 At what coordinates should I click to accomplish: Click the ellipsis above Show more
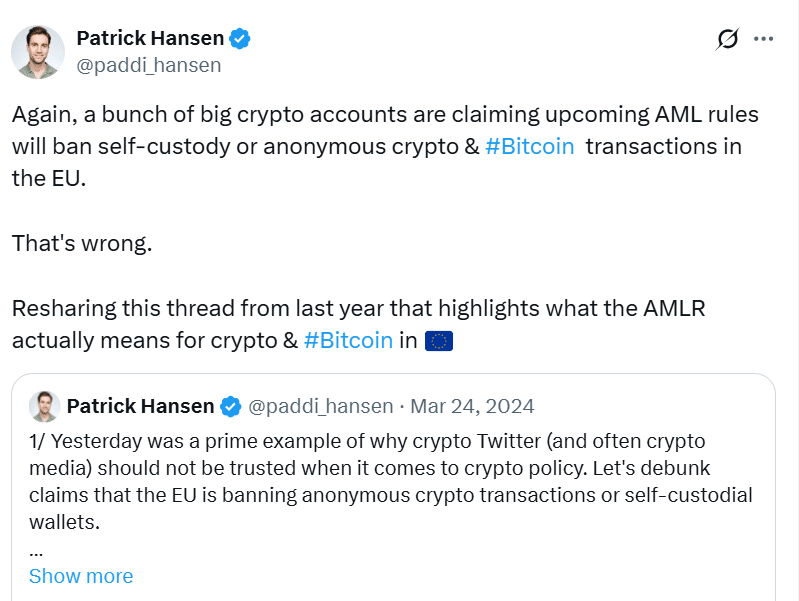[x=36, y=549]
